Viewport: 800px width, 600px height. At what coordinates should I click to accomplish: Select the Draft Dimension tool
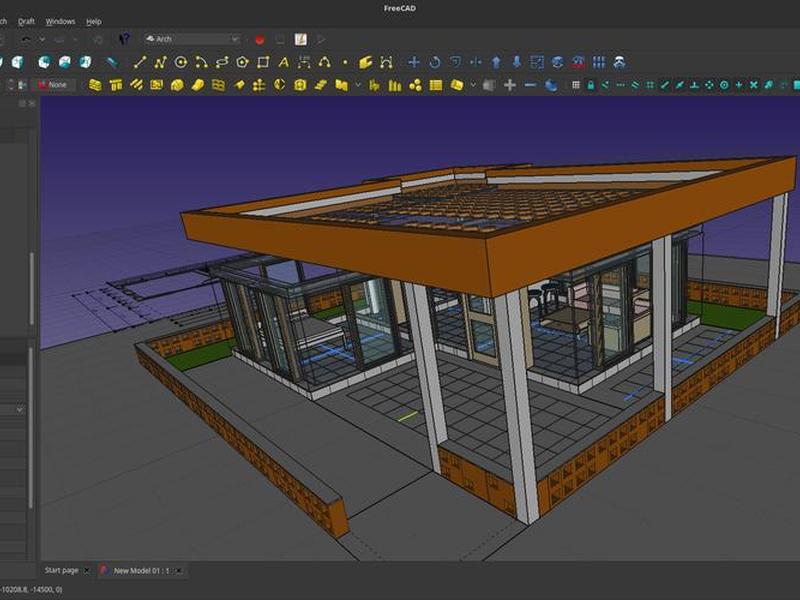pos(304,62)
